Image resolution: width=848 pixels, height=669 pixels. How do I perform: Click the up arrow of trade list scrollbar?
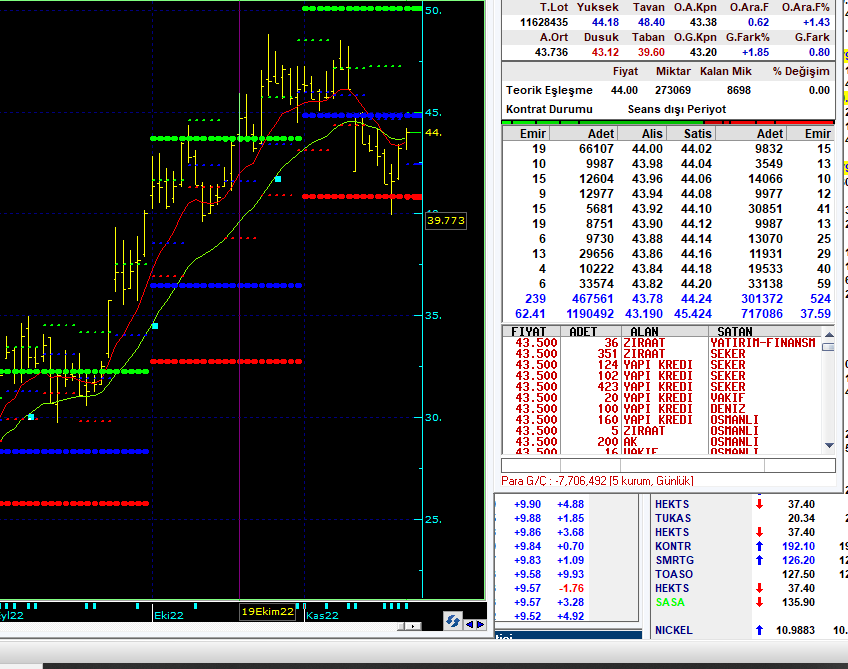829,335
